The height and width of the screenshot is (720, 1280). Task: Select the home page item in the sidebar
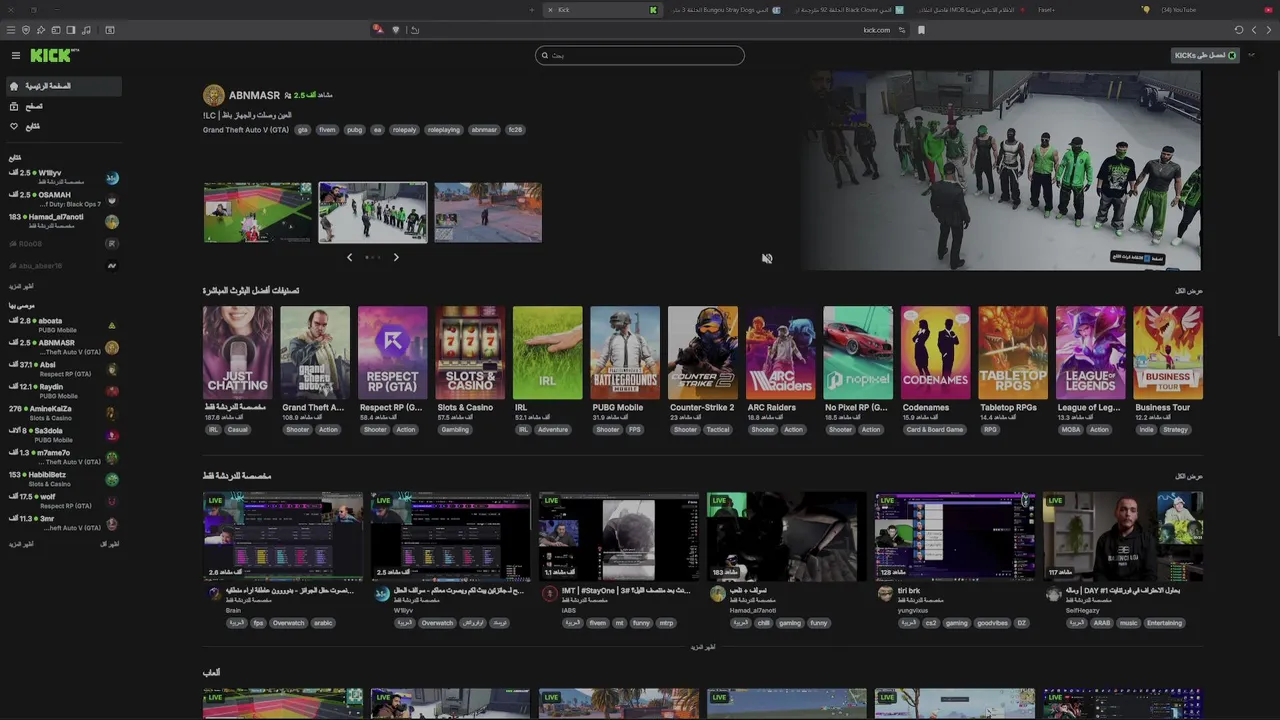[62, 86]
